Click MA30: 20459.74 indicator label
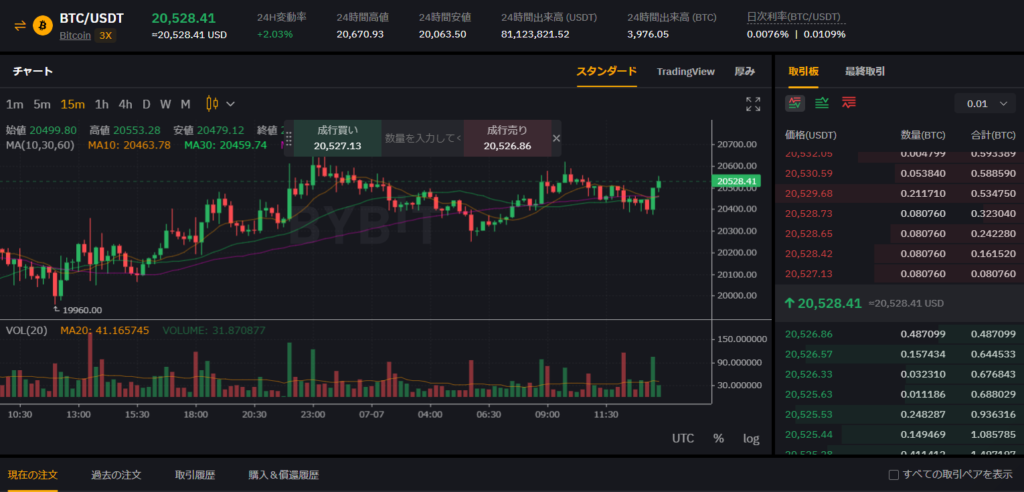Image resolution: width=1024 pixels, height=492 pixels. point(225,145)
